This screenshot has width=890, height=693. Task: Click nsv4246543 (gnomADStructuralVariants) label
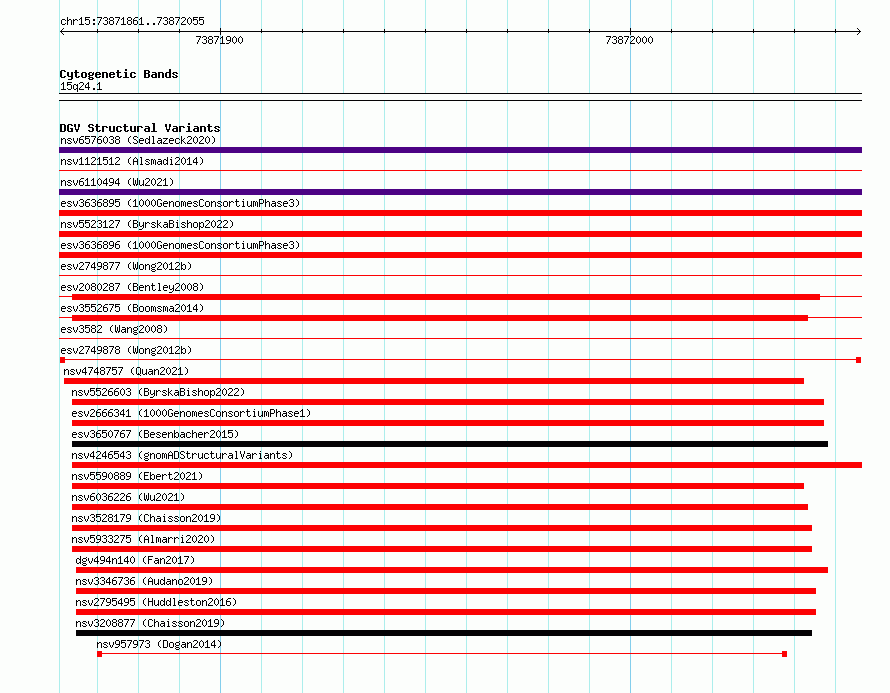tap(182, 455)
